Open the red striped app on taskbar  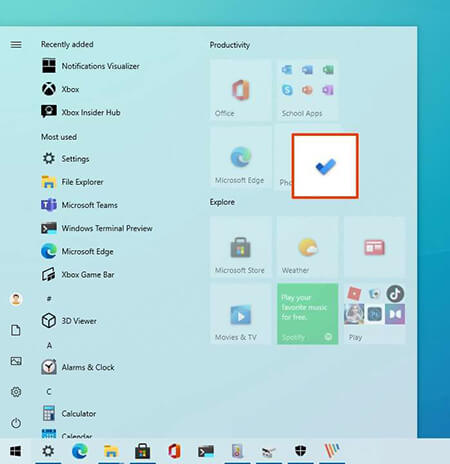tap(332, 451)
